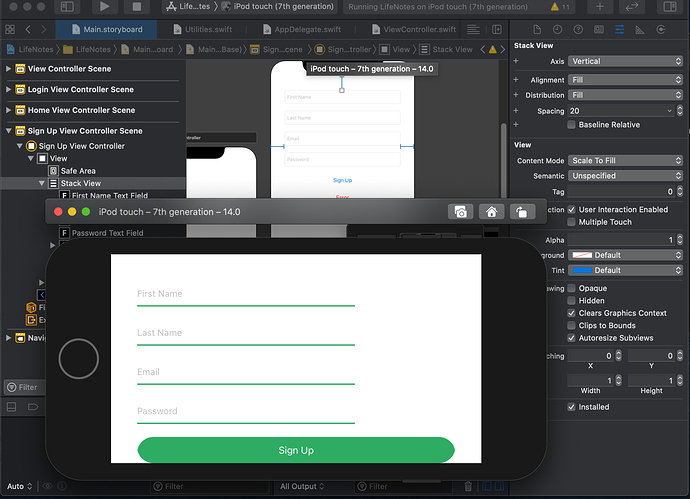Go forward in editor history
Screen dimensions: 690x499
pyautogui.click(x=43, y=29)
